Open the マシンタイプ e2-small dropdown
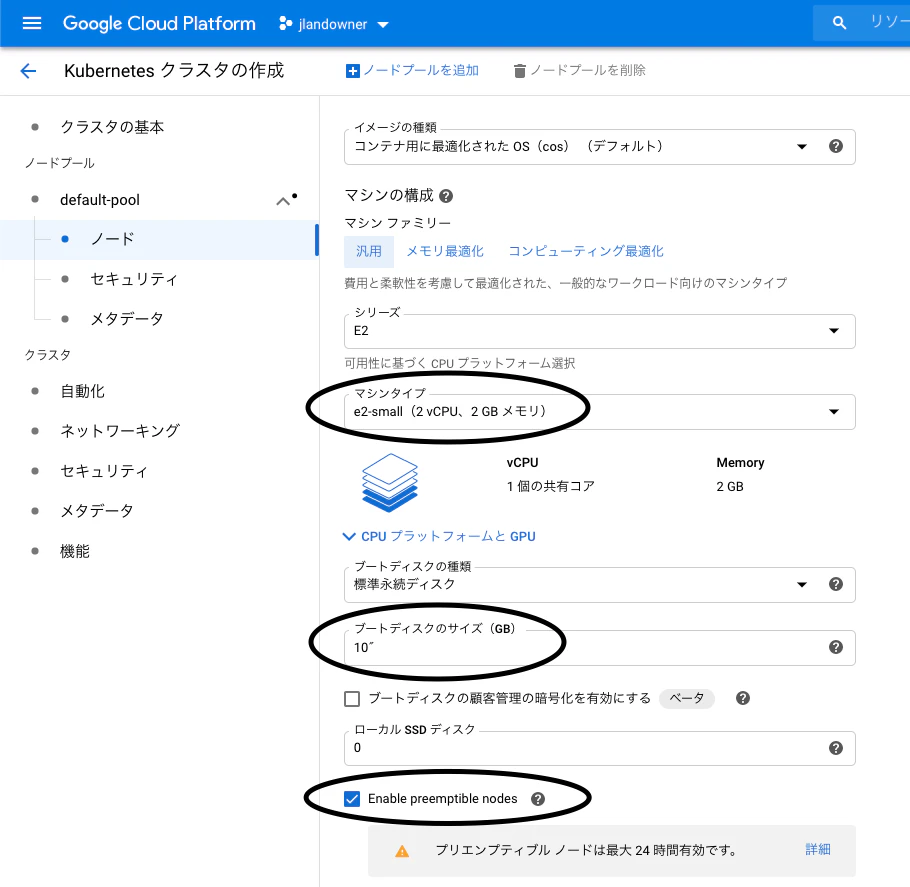This screenshot has width=910, height=887. [x=600, y=412]
